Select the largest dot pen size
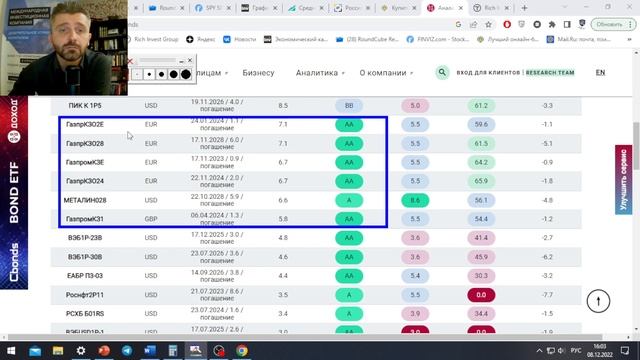The image size is (640, 360). tap(186, 74)
